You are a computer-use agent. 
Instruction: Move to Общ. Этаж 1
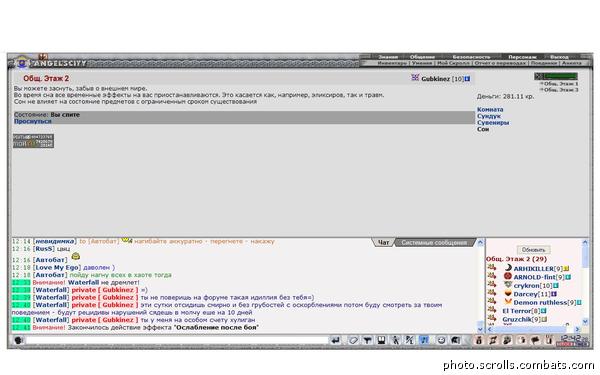click(x=561, y=83)
